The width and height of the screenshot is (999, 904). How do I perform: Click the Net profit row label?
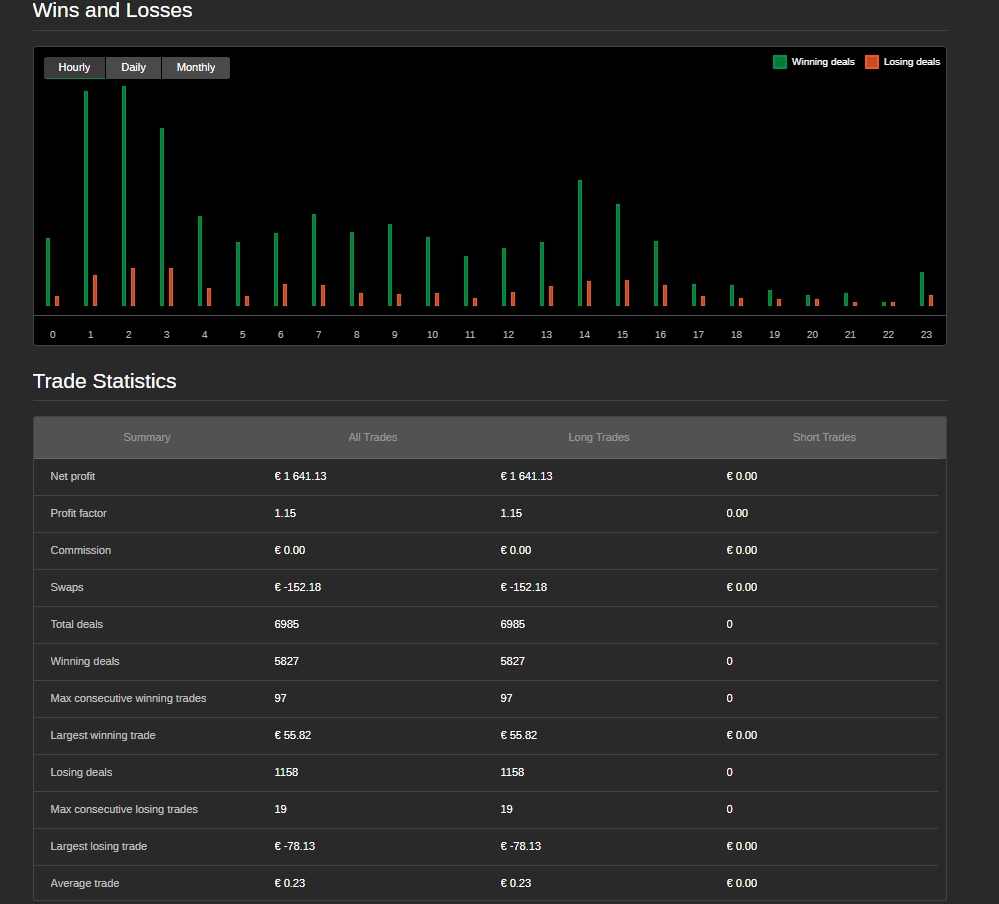coord(73,476)
